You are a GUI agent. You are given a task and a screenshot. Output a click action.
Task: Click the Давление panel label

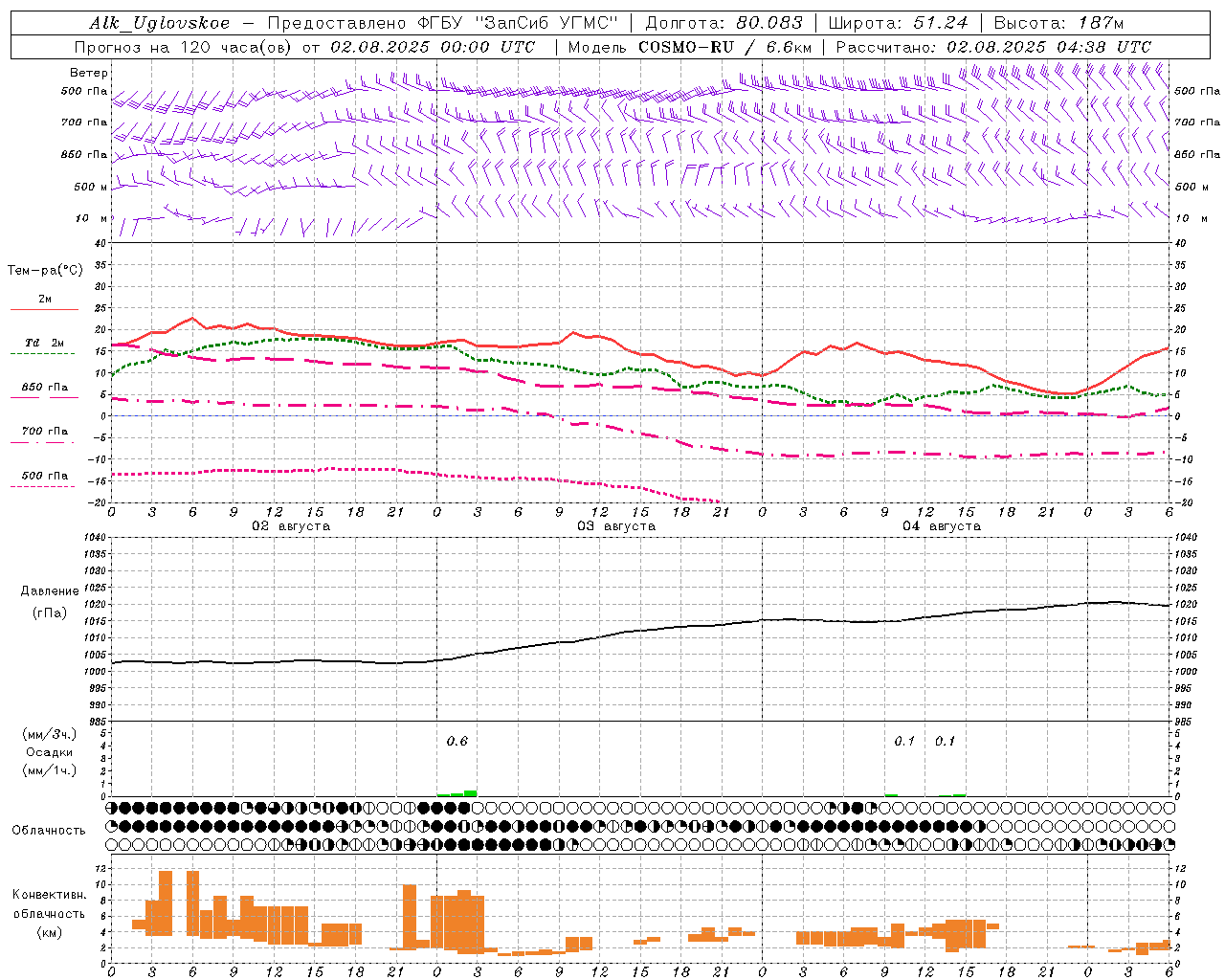click(50, 591)
